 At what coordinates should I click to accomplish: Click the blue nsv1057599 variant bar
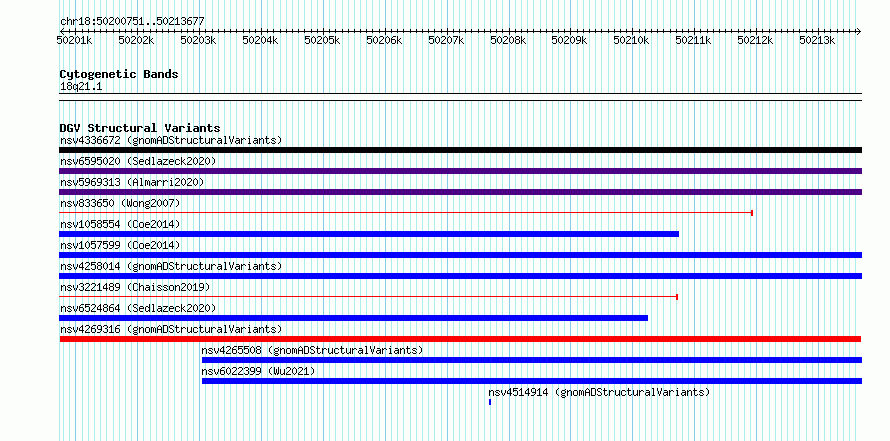(x=460, y=255)
